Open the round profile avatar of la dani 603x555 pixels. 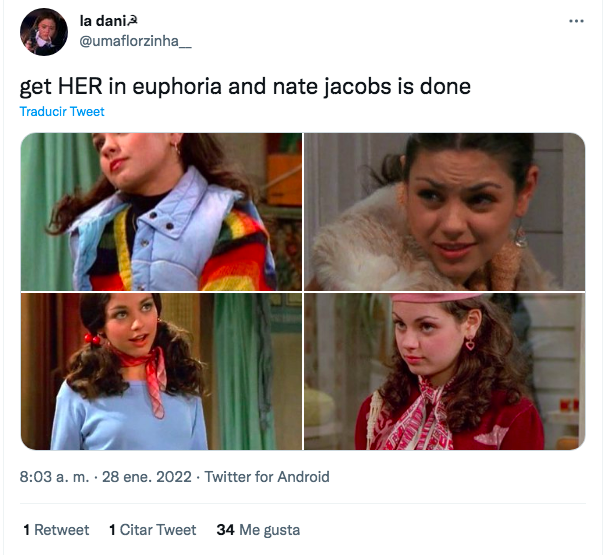pos(44,32)
